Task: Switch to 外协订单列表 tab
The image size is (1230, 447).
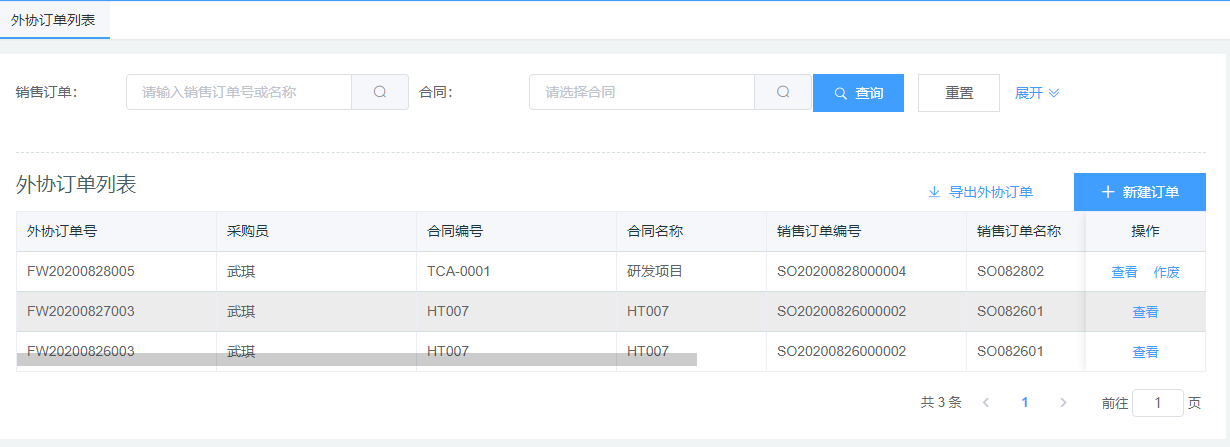Action: click(54, 20)
